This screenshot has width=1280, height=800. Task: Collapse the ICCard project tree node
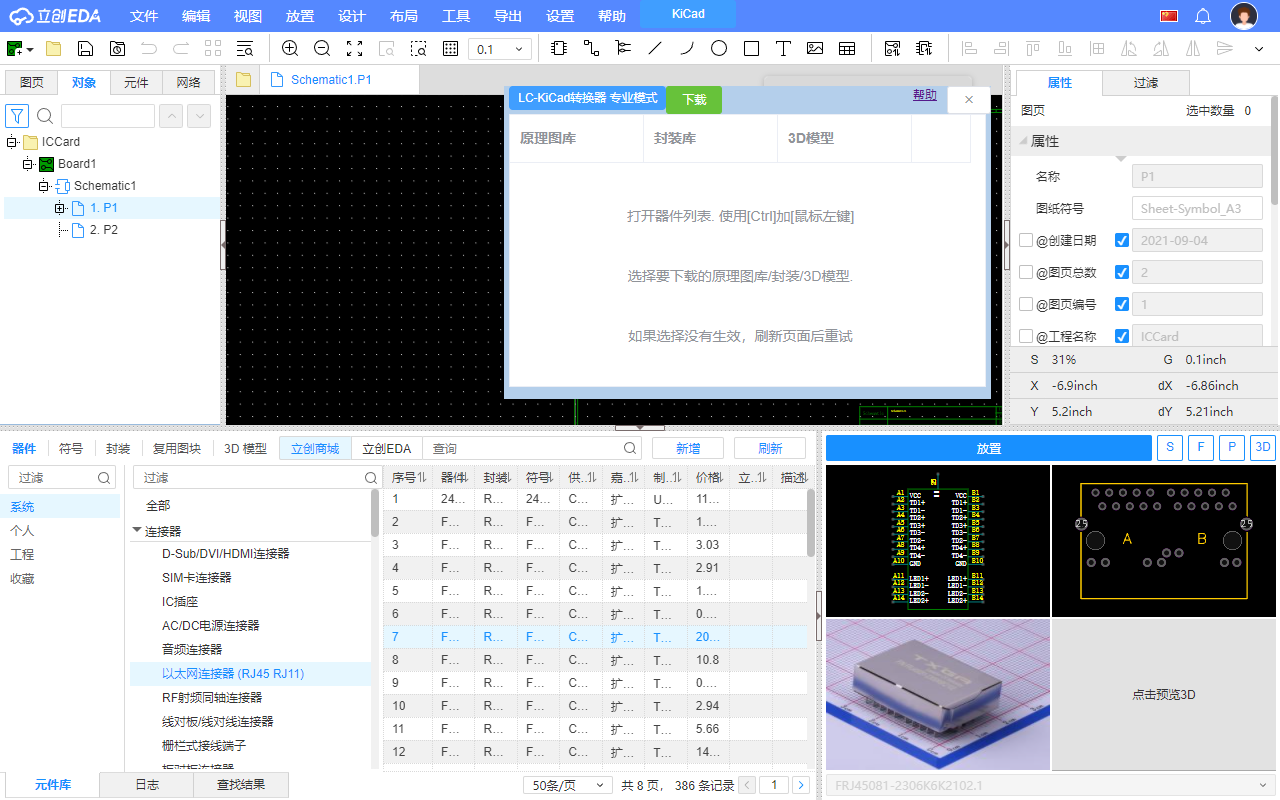12,142
